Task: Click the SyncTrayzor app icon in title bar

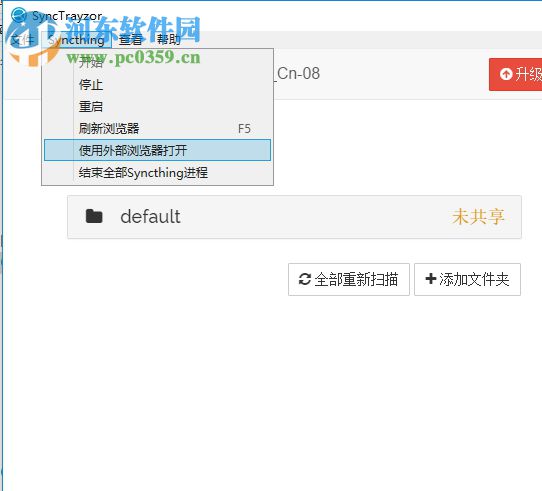Action: [19, 15]
